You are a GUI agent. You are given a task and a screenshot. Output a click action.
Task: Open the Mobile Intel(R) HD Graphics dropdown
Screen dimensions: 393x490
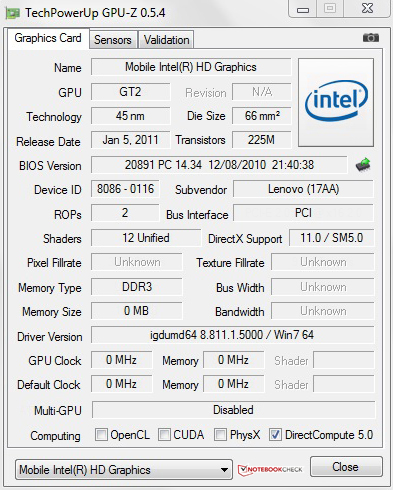coord(124,470)
